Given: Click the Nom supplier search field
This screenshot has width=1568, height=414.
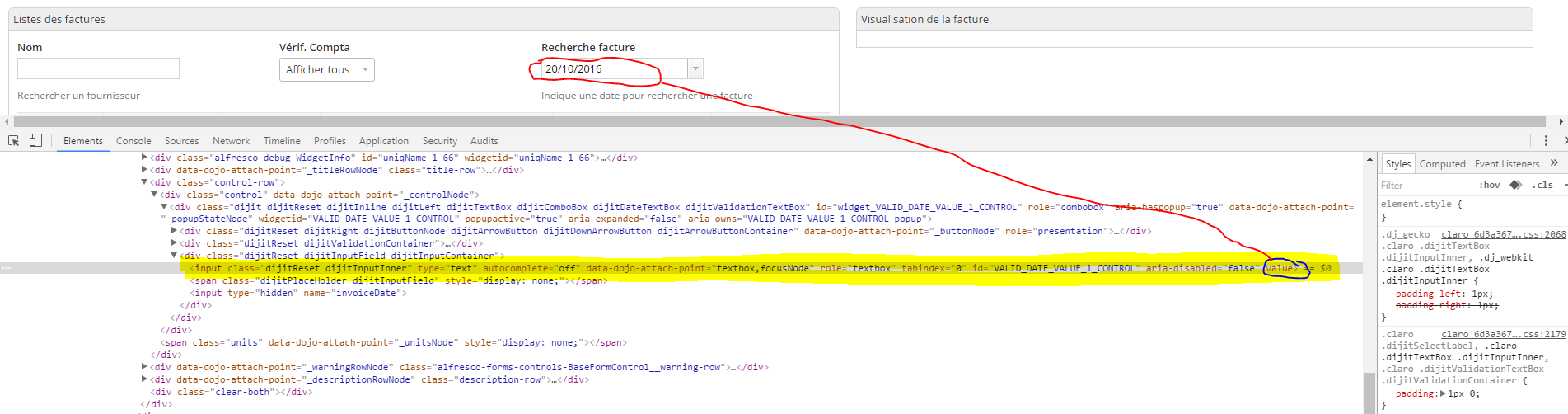Looking at the screenshot, I should click(98, 68).
